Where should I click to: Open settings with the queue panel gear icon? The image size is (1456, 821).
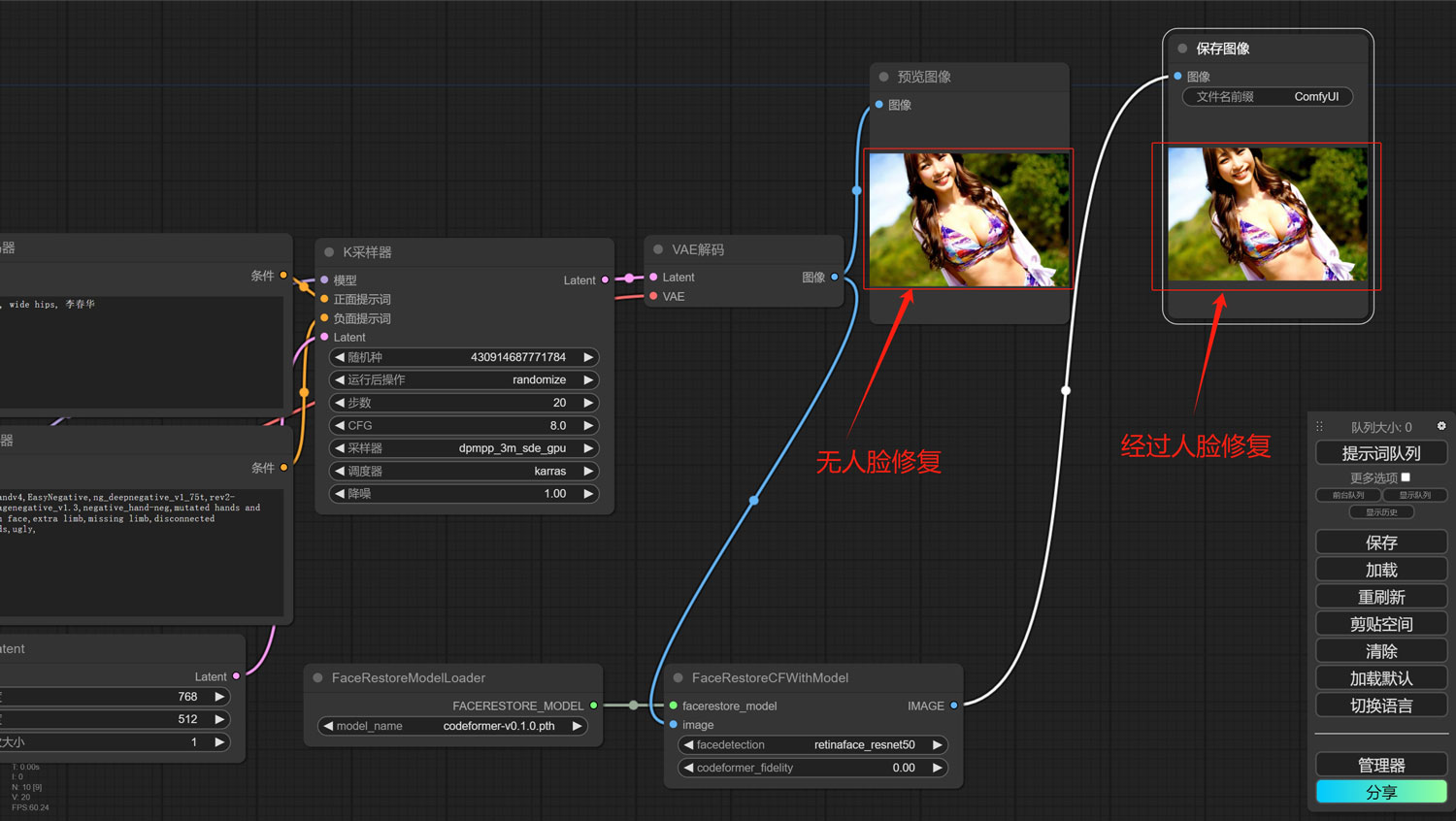[x=1441, y=426]
